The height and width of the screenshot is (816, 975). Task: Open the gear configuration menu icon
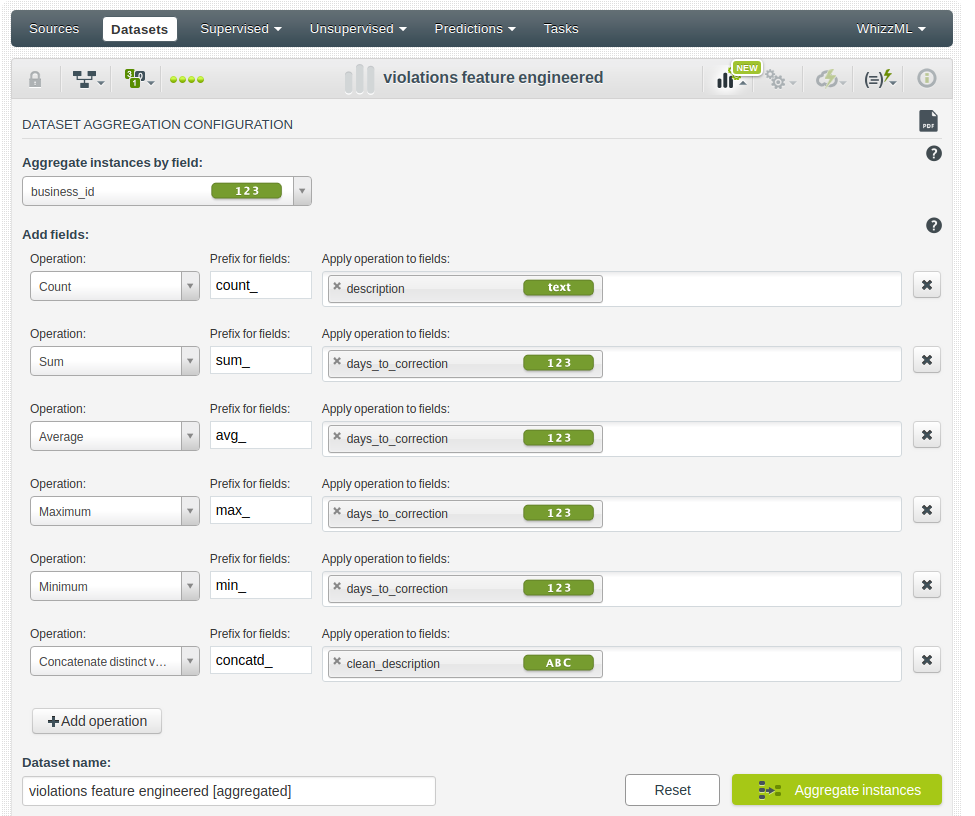click(x=779, y=79)
